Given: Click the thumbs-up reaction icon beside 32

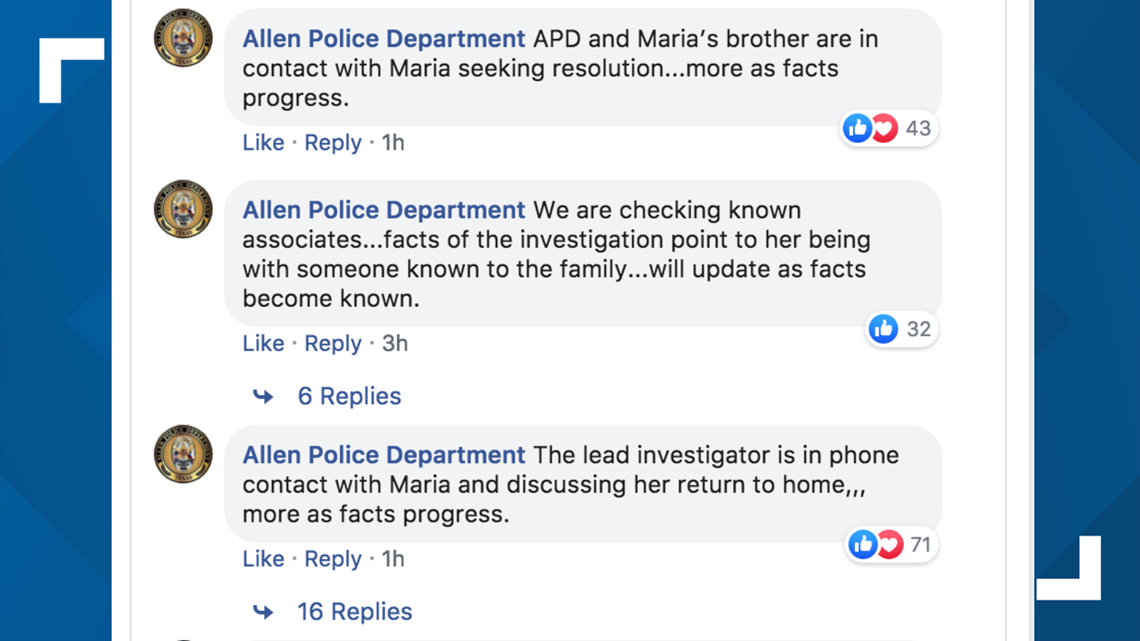Looking at the screenshot, I should pyautogui.click(x=883, y=329).
